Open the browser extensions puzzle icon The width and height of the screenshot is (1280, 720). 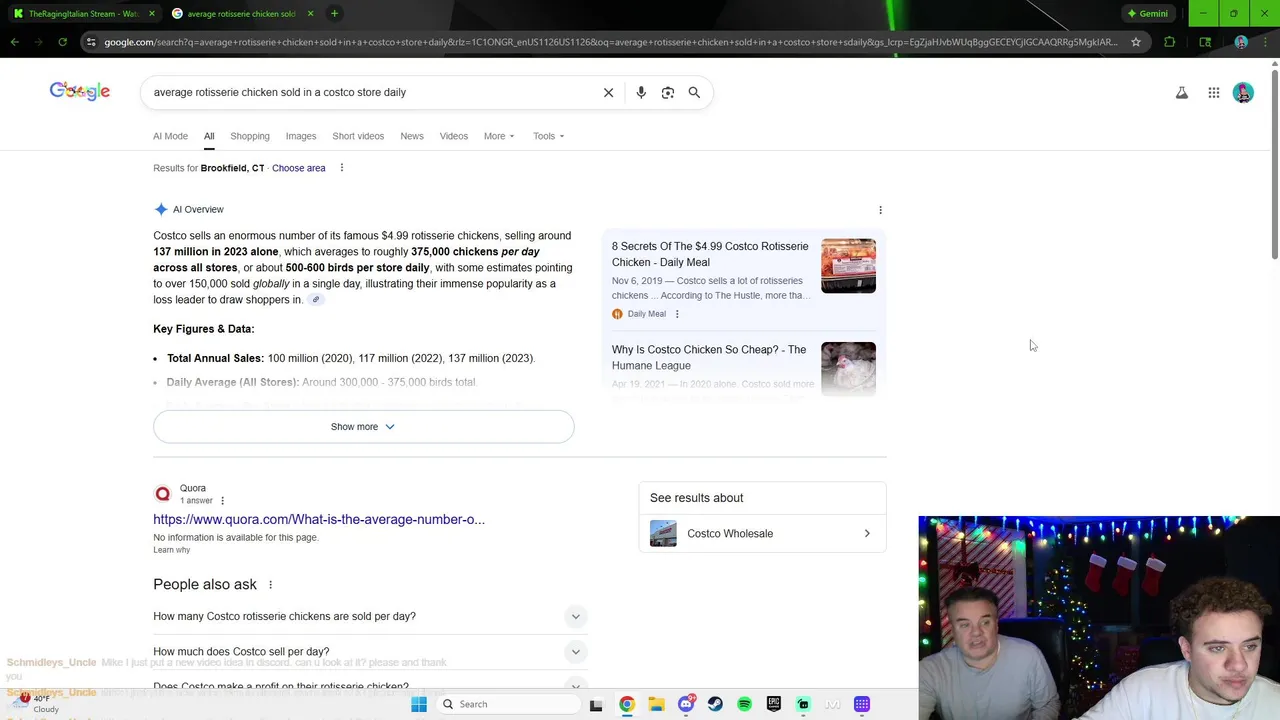point(1170,42)
